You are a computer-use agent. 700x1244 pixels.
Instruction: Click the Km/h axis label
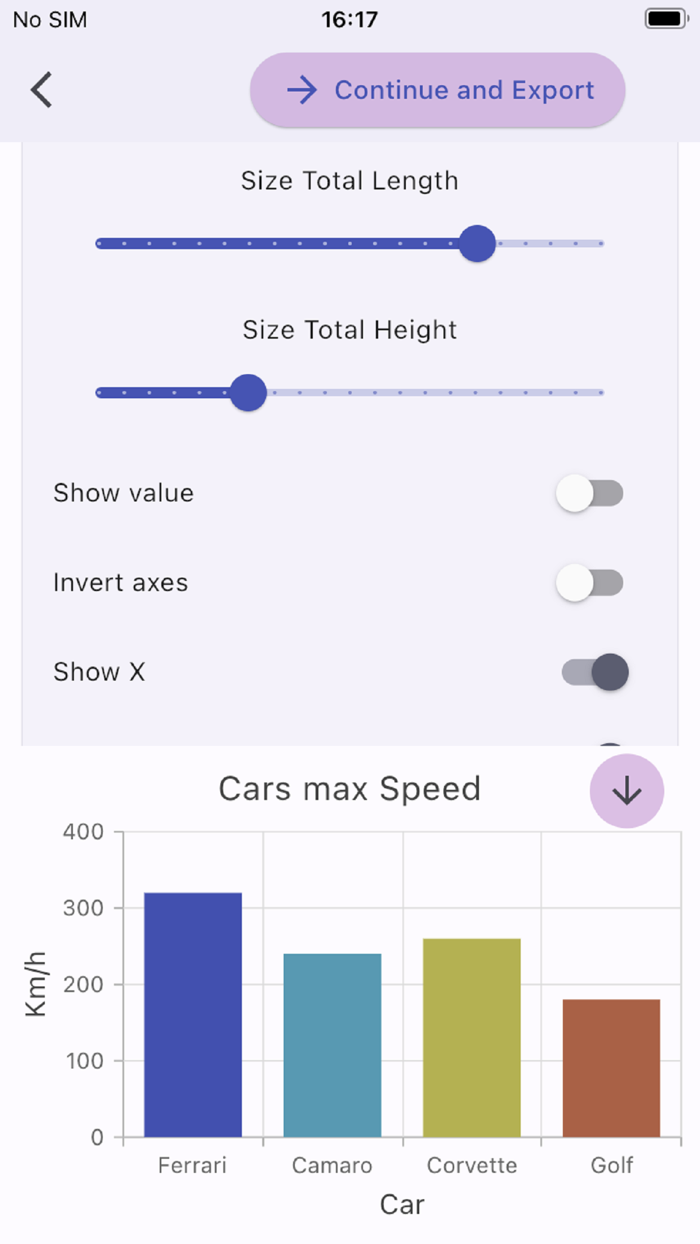(x=38, y=985)
